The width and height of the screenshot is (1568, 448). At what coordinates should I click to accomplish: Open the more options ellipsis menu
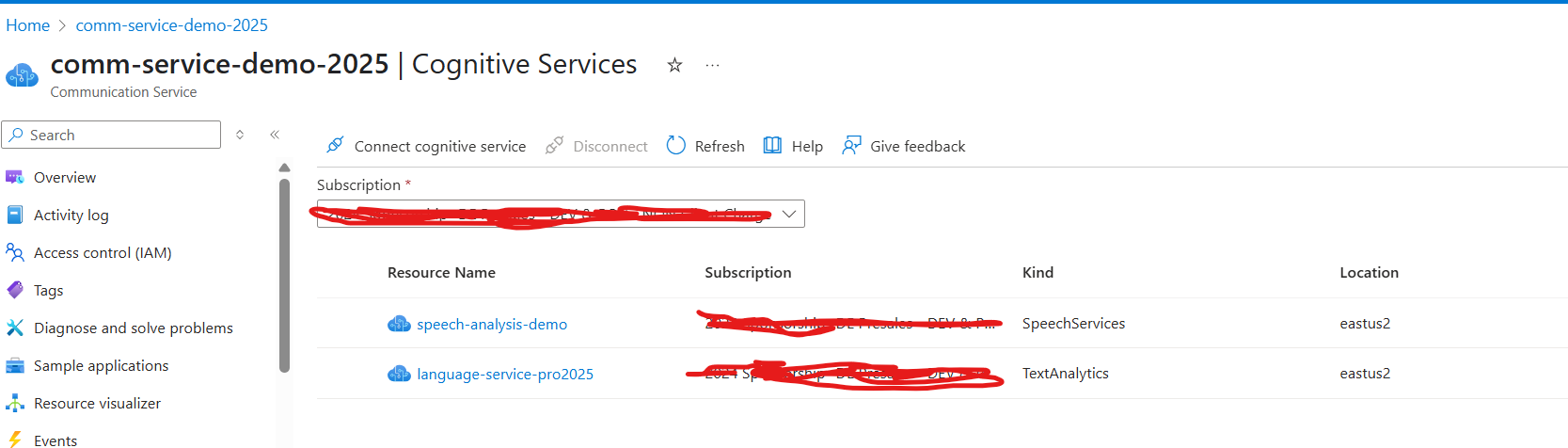(712, 65)
